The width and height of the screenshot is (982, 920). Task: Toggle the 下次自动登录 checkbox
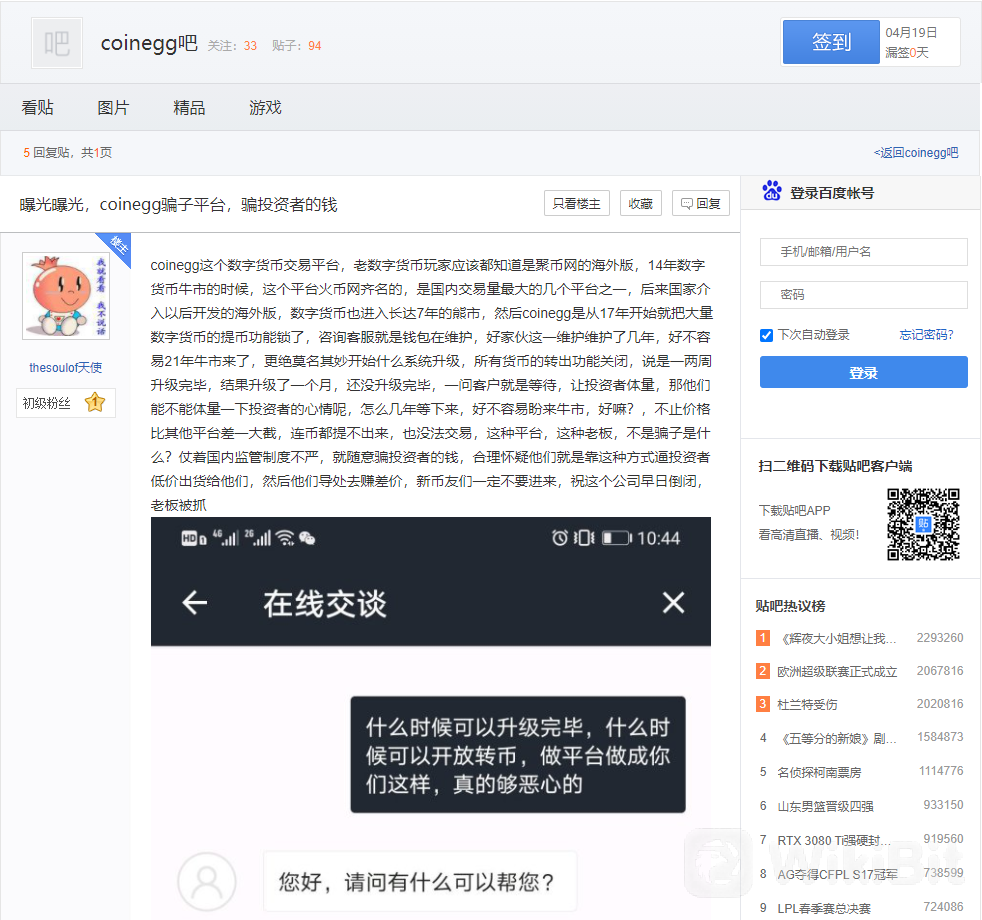tap(766, 336)
